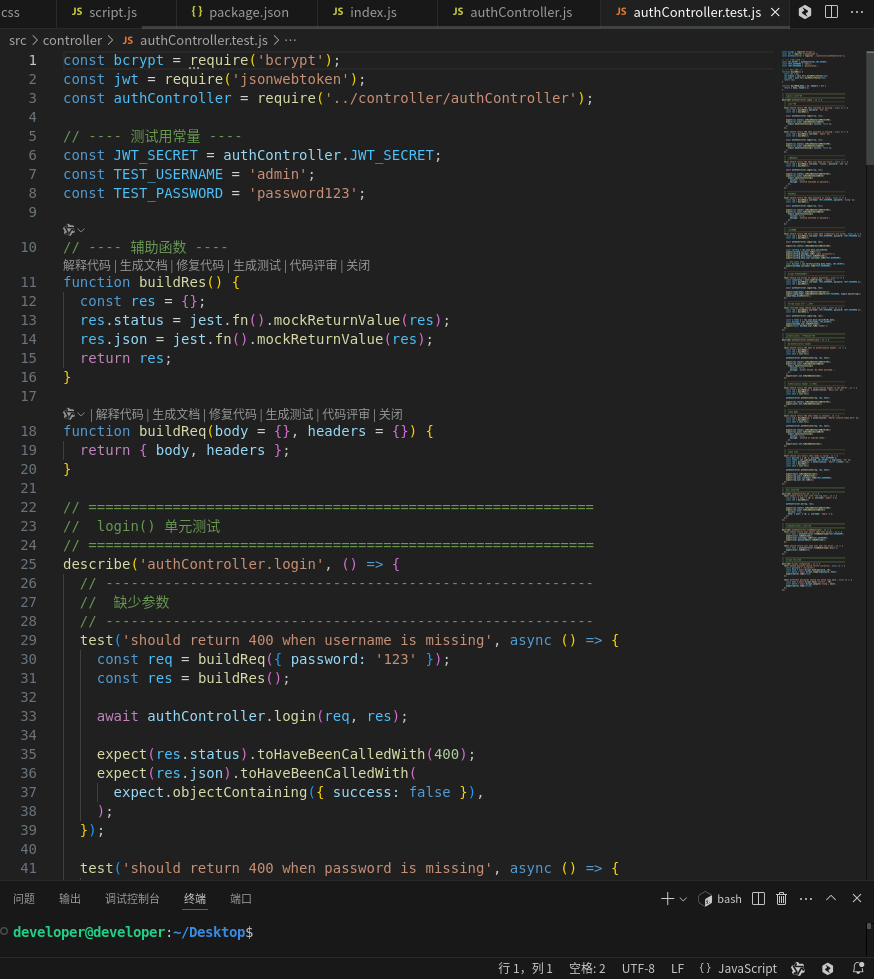Click the src breadcrumb segment

tap(17, 41)
